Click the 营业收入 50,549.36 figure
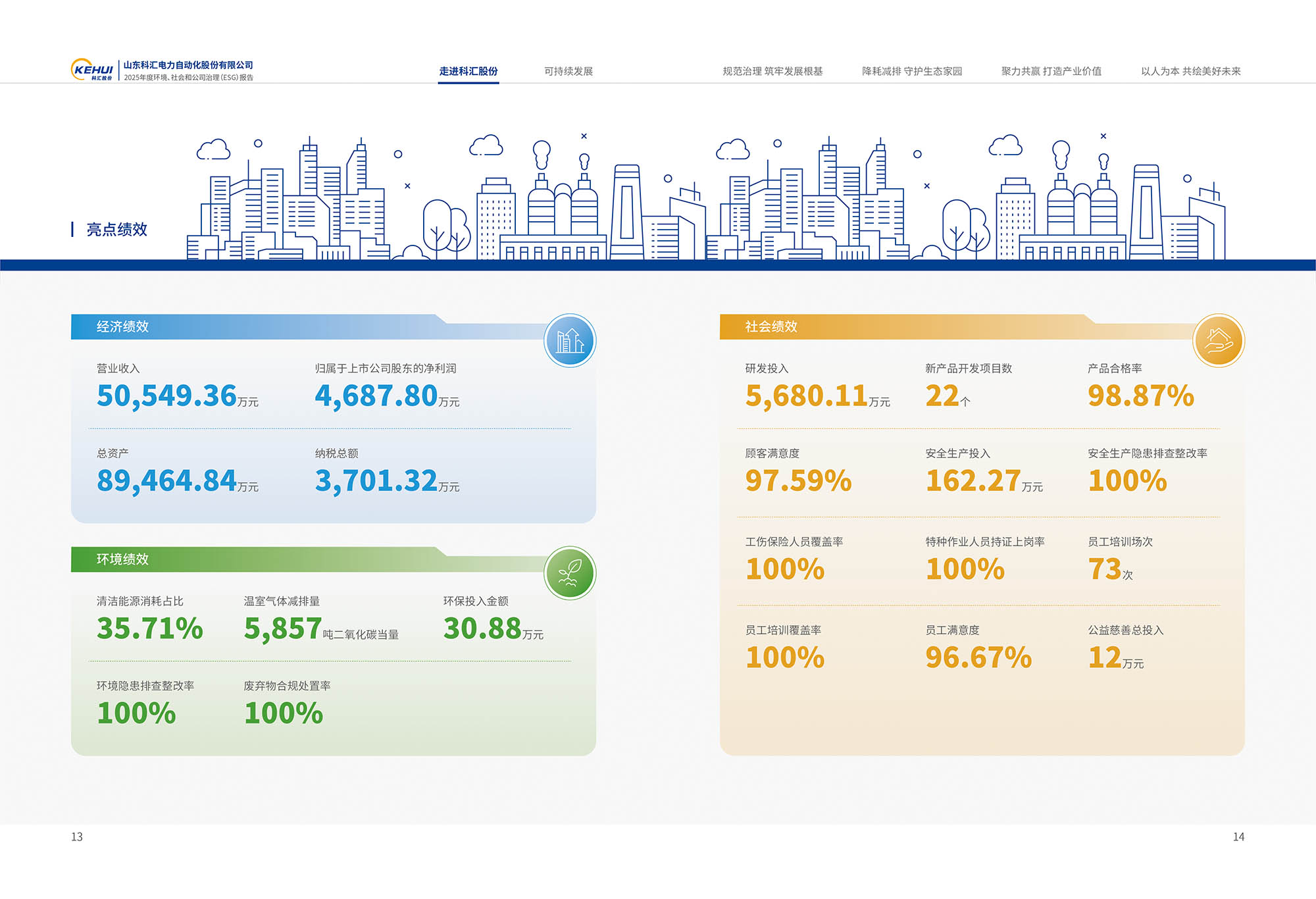1316x899 pixels. 167,396
